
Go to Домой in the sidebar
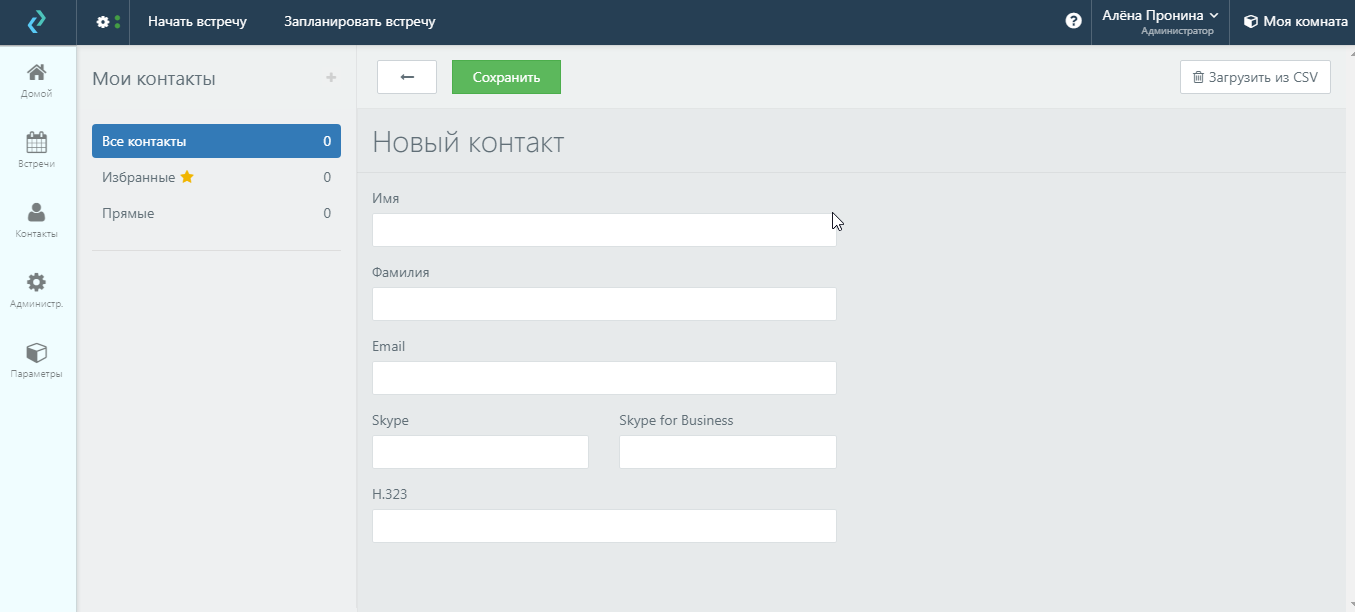pyautogui.click(x=37, y=81)
